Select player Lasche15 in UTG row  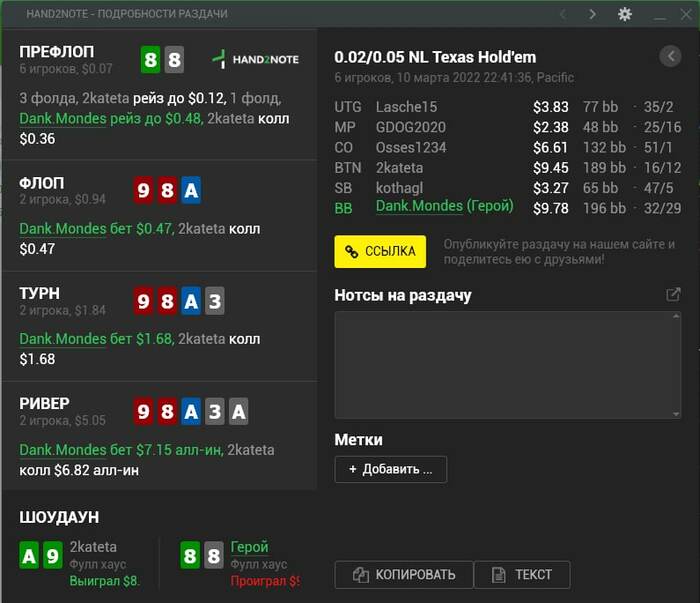click(406, 107)
